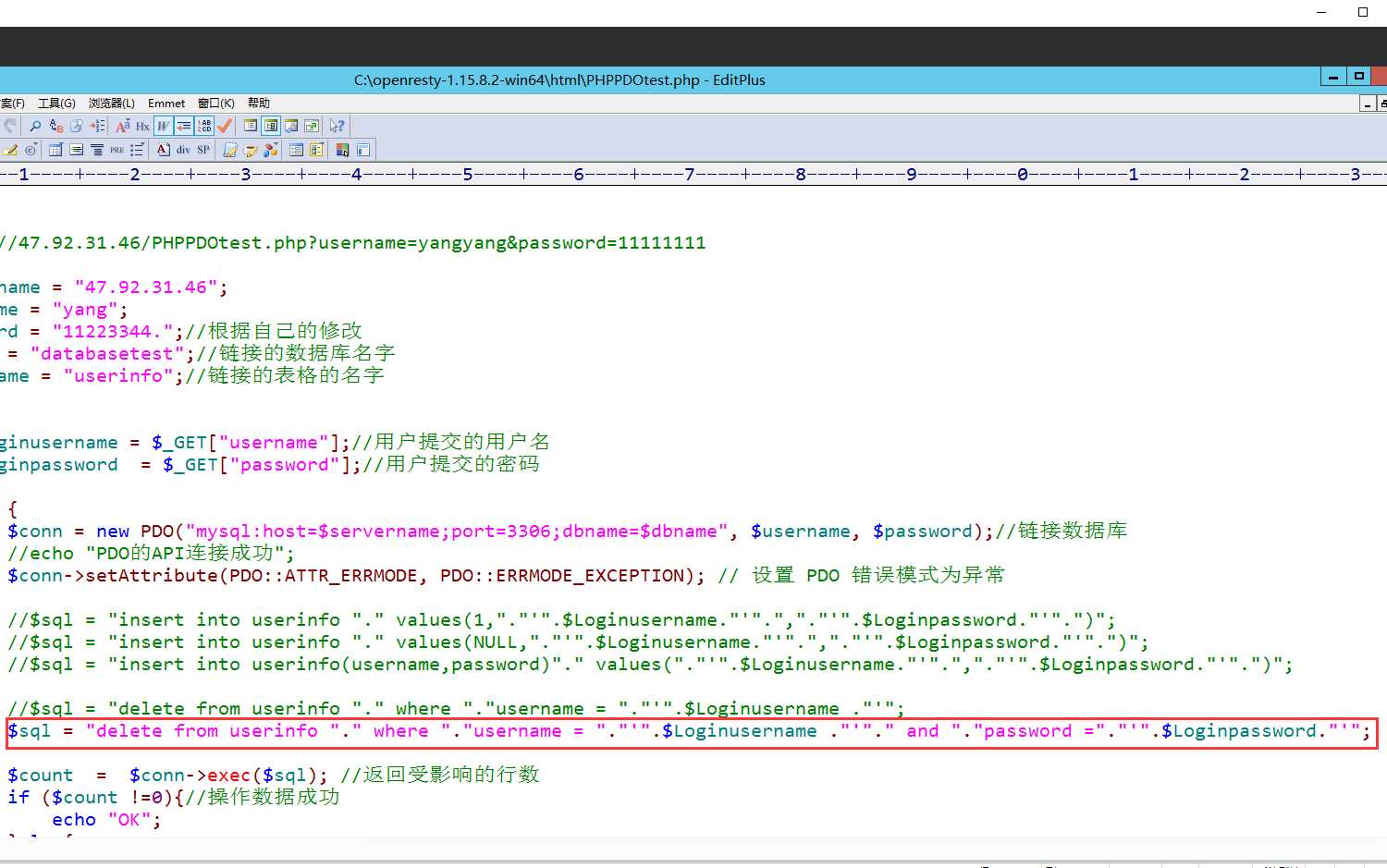Click the Directory Window toolbar icon
This screenshot has height=868, width=1387.
[251, 126]
